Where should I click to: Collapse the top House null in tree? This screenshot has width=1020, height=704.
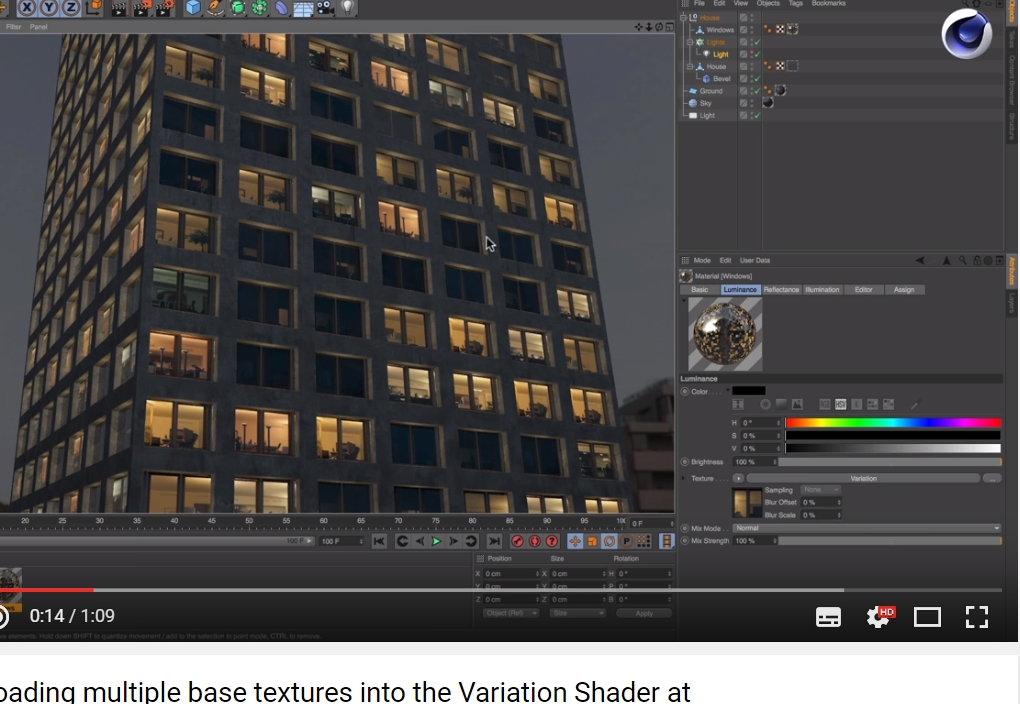[683, 18]
